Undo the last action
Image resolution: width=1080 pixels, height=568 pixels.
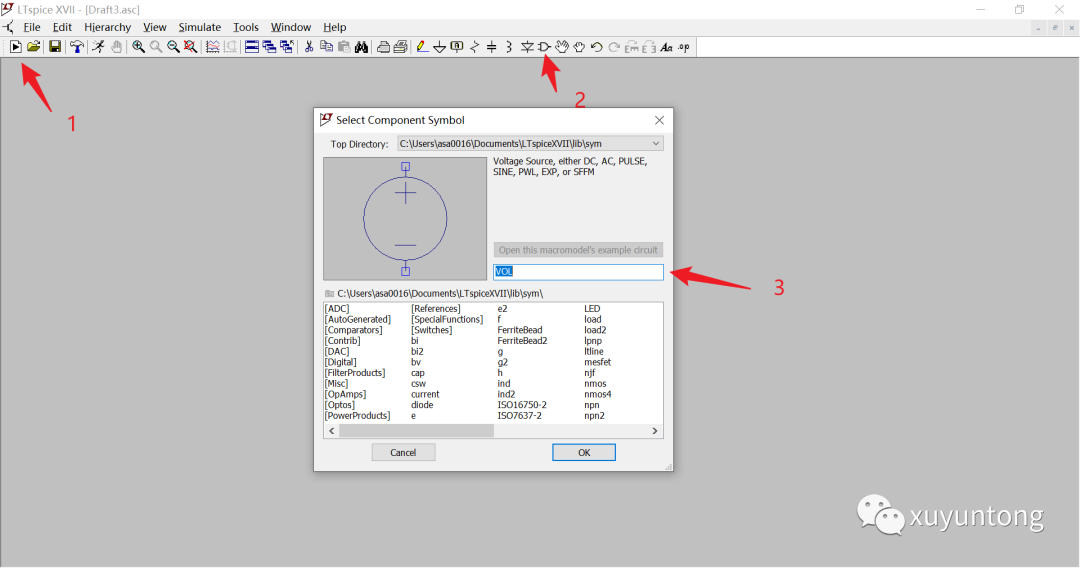click(x=596, y=47)
